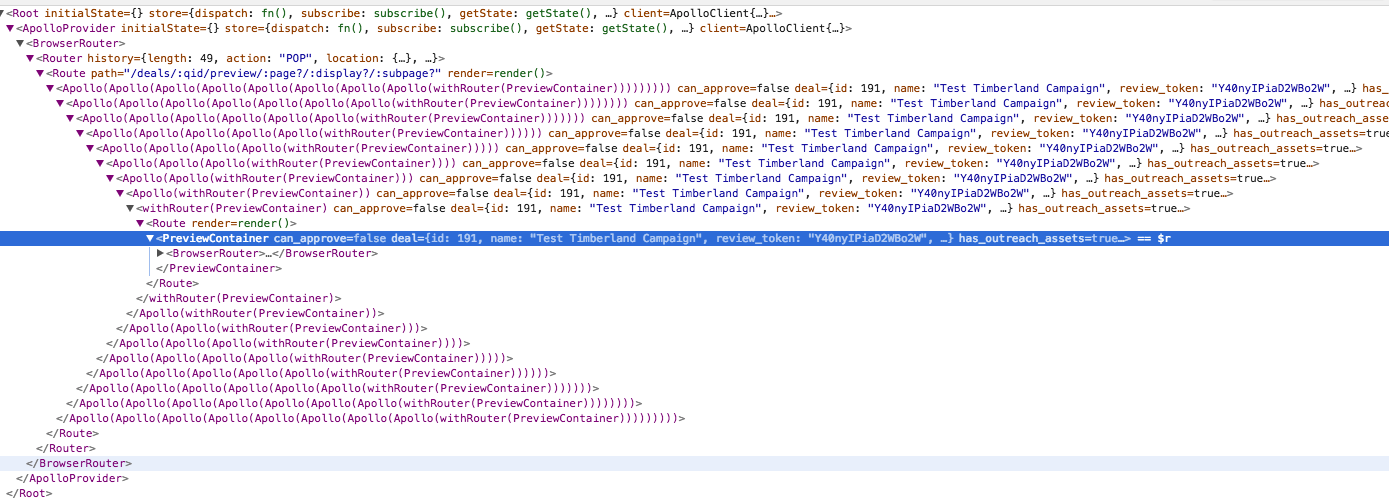Collapse the top-level BrowserRouter opening tag arrow

[x=20, y=43]
